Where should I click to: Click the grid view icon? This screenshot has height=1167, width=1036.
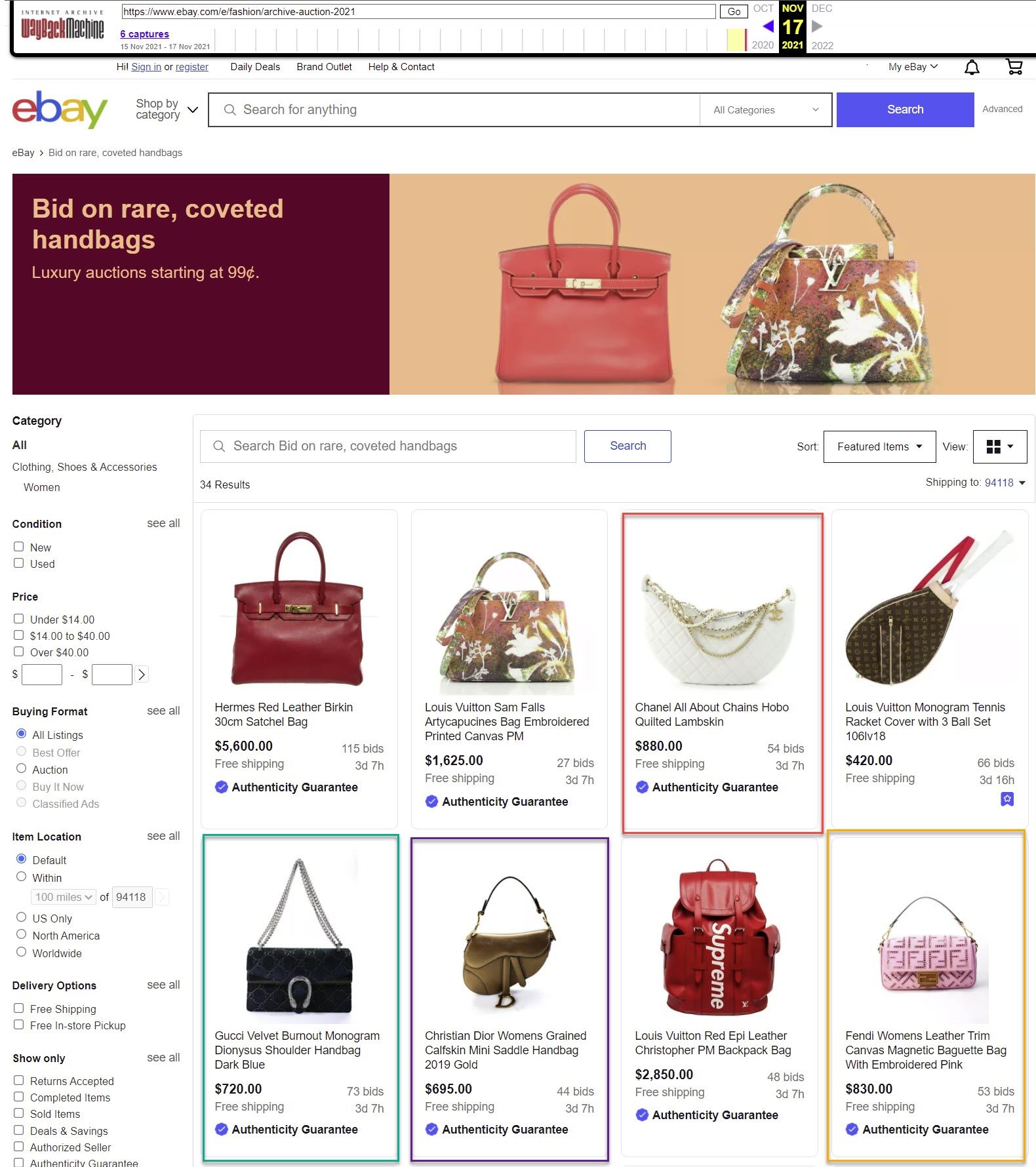[1000, 446]
